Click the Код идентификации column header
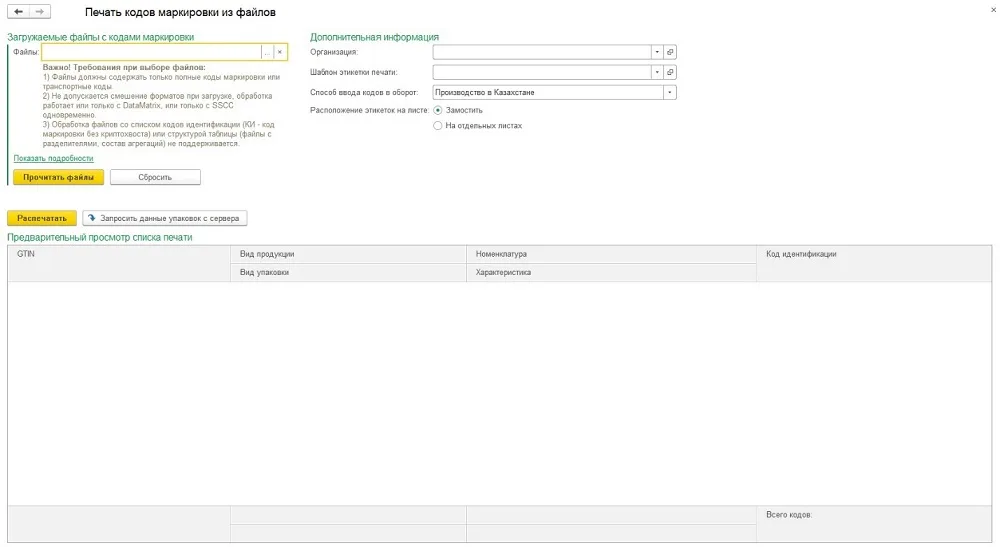Image resolution: width=1000 pixels, height=547 pixels. (x=874, y=263)
